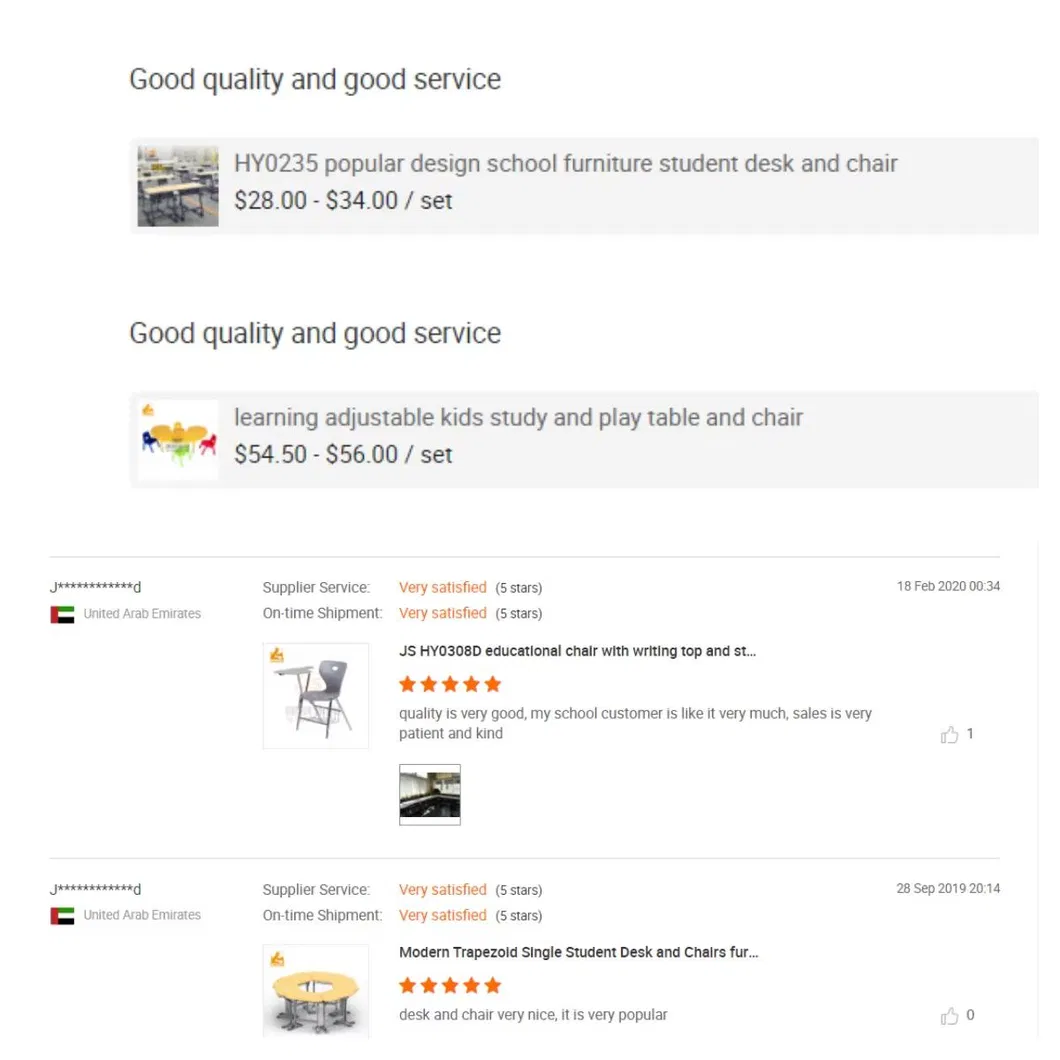Enlarge customer-uploaded photo in first review
The height and width of the screenshot is (1060, 1060).
click(x=430, y=795)
